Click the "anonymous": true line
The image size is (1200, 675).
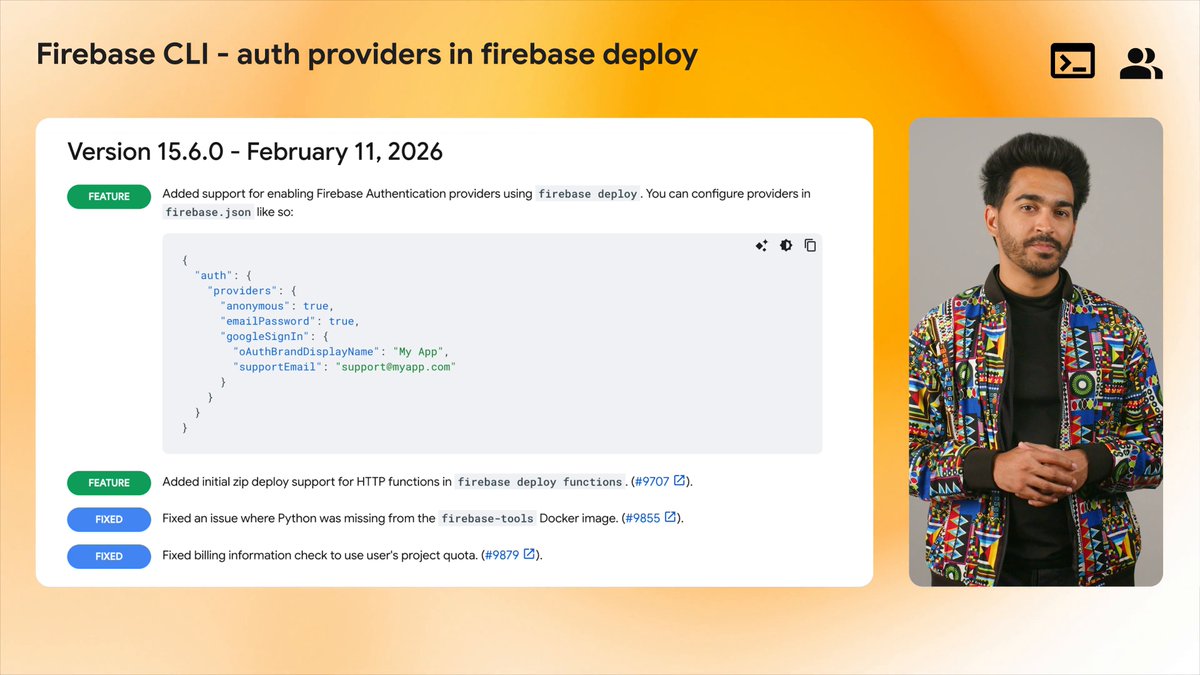pyautogui.click(x=277, y=306)
